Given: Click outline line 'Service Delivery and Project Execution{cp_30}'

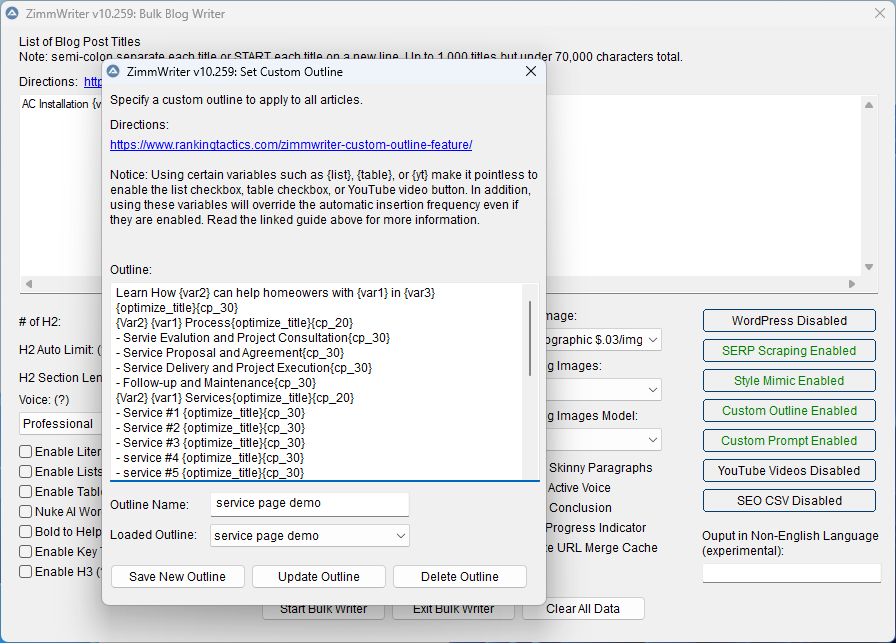Looking at the screenshot, I should [244, 368].
